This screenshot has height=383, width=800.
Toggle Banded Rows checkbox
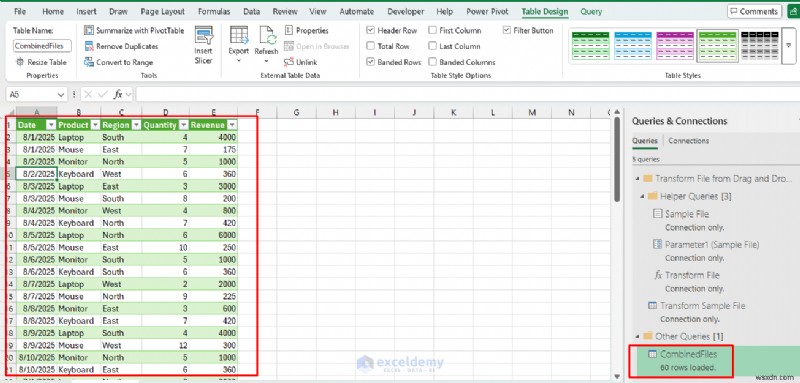[x=370, y=62]
